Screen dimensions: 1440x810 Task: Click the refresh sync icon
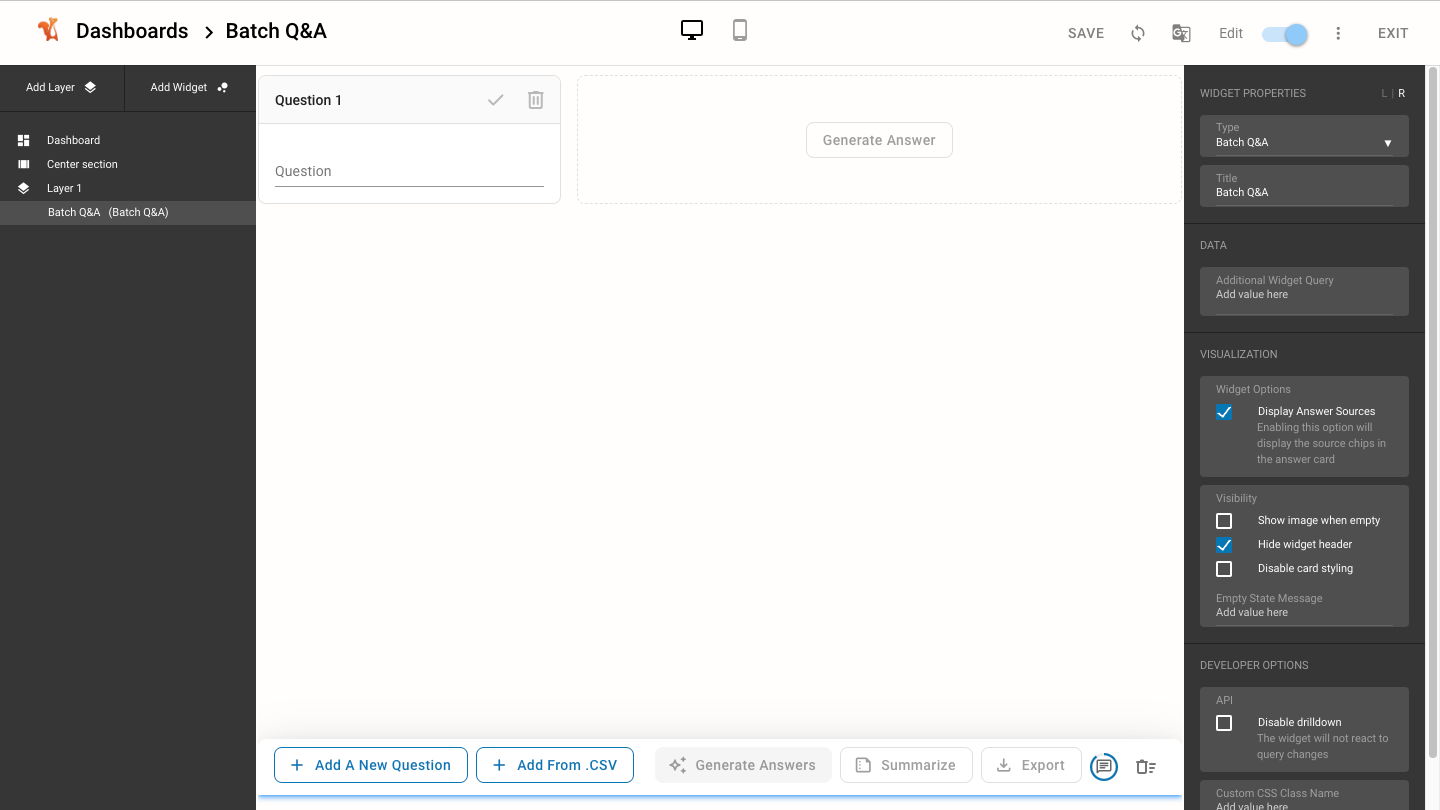(1138, 33)
